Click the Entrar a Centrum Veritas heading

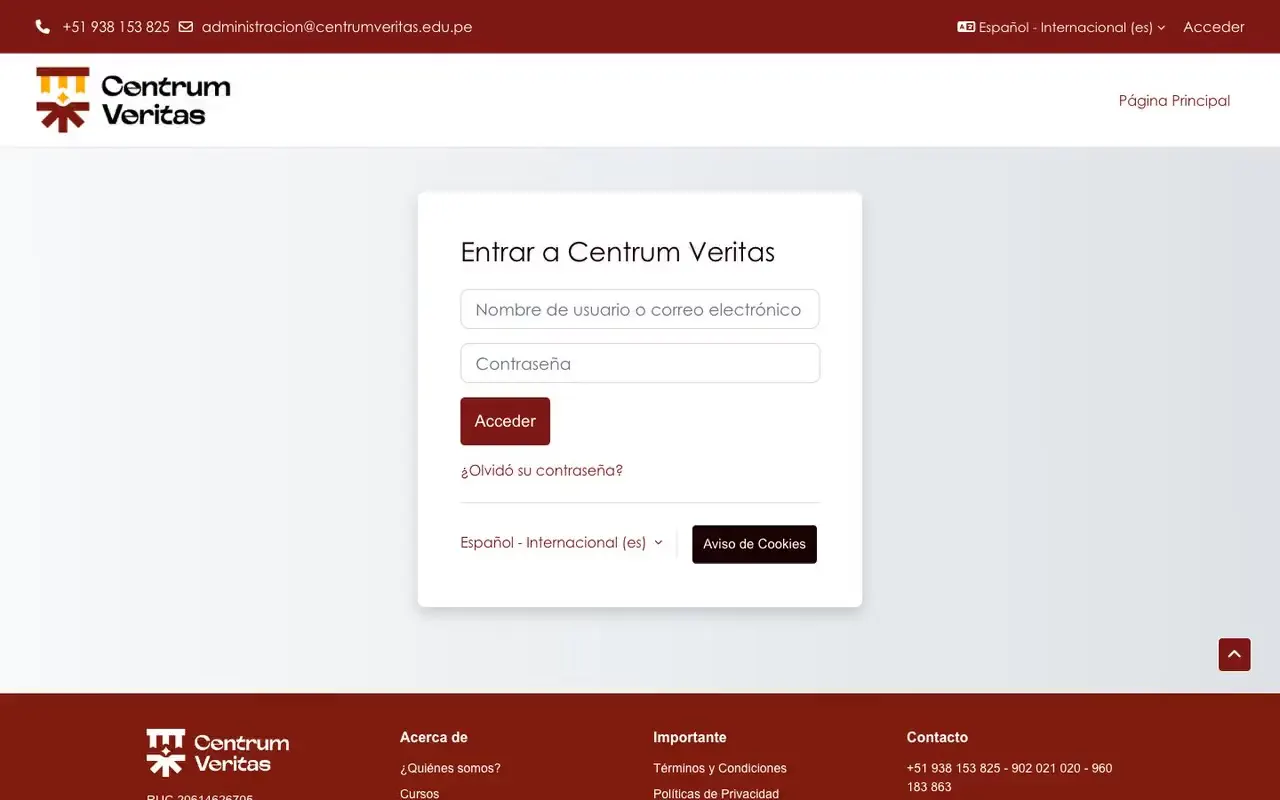click(x=617, y=252)
